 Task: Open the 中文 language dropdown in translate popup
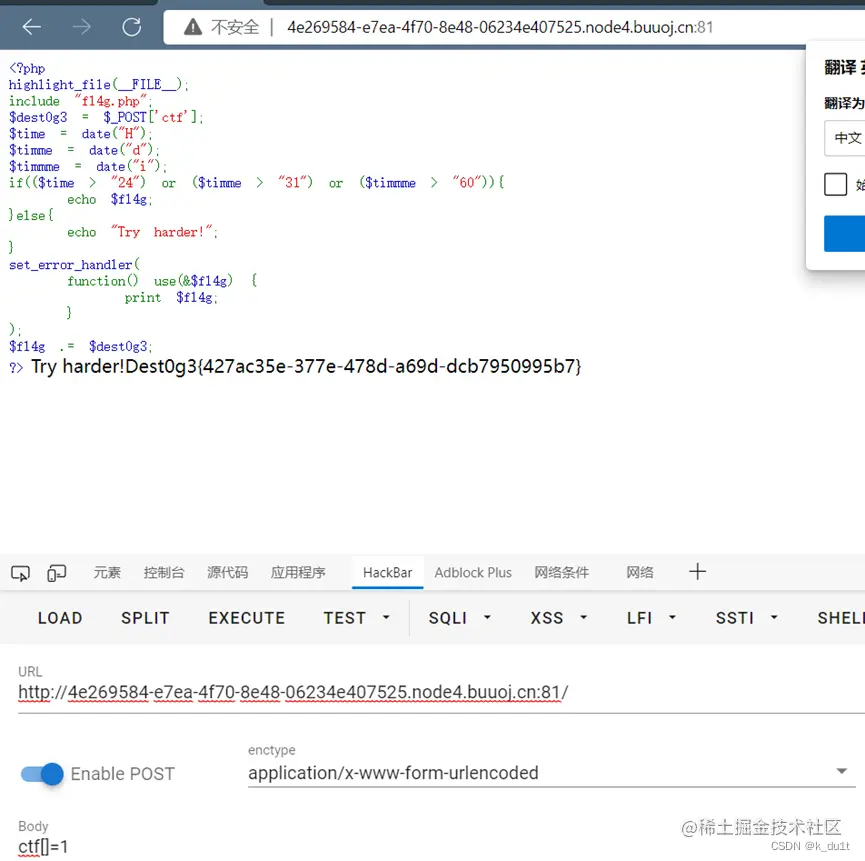click(845, 138)
